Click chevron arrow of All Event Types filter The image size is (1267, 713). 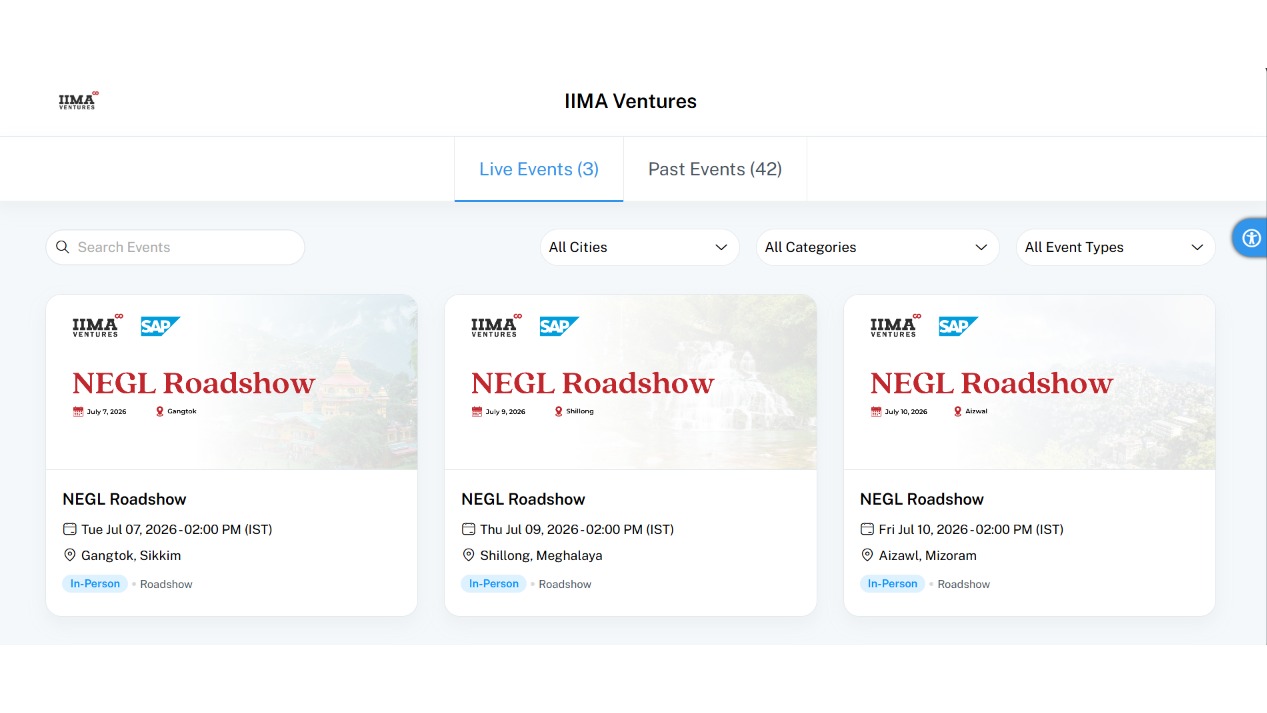(x=1197, y=247)
